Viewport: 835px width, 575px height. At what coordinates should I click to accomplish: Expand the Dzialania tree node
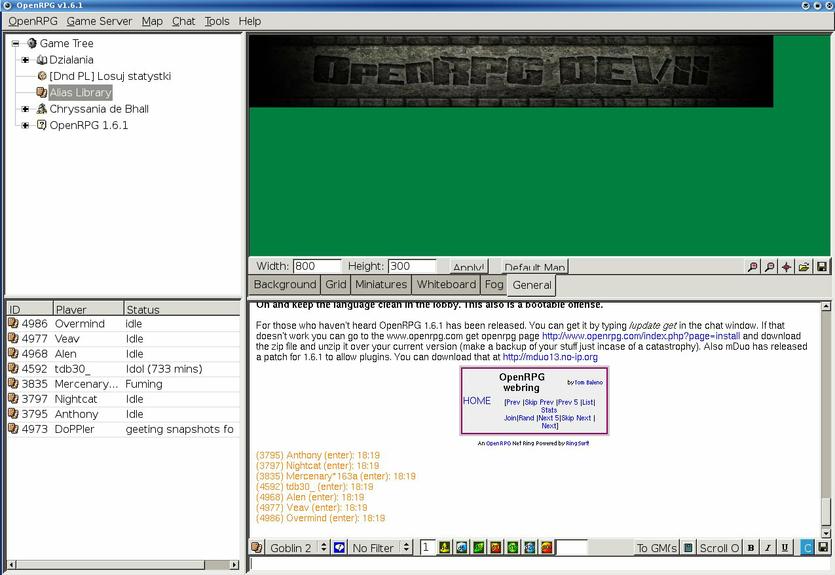pyautogui.click(x=25, y=60)
